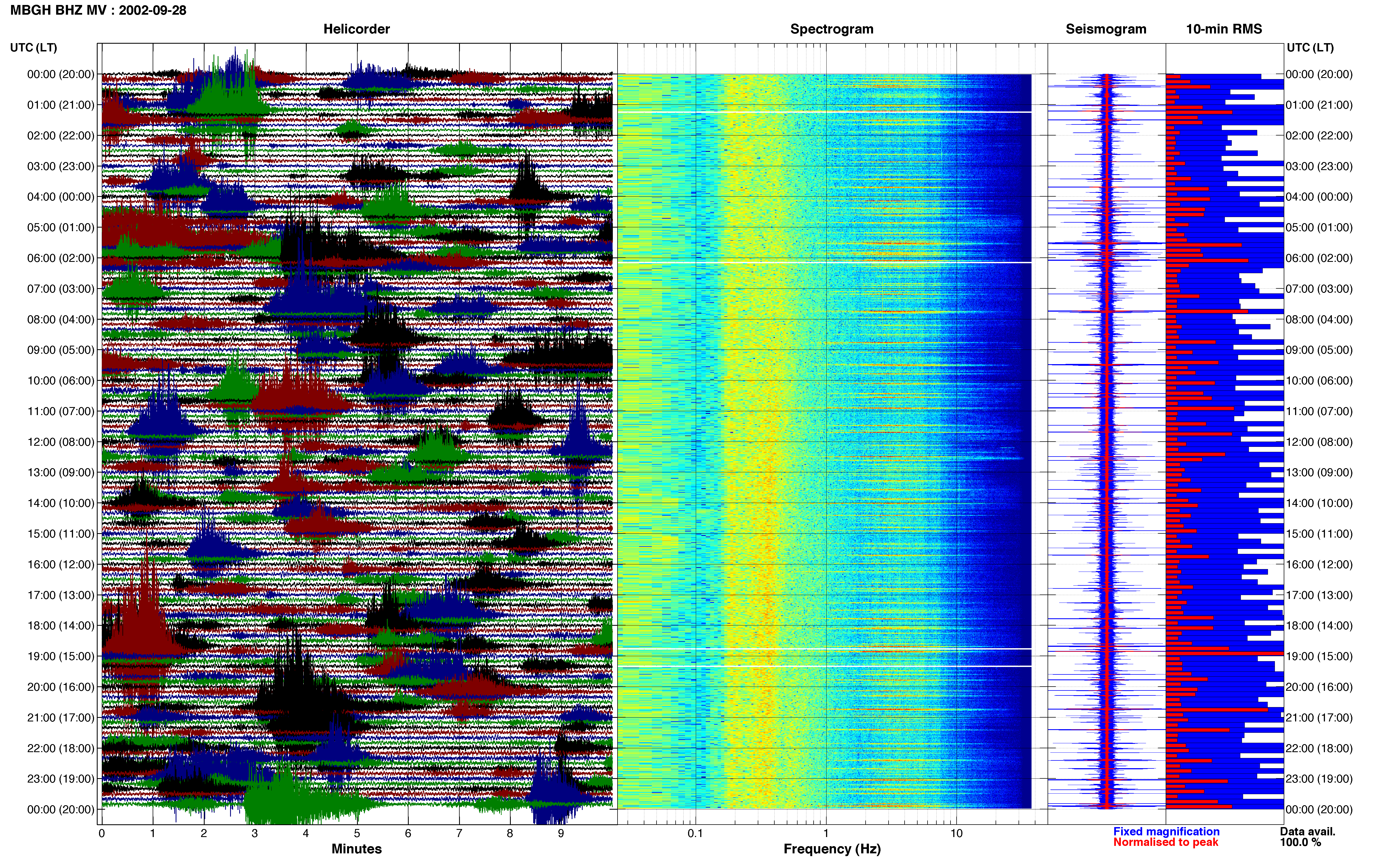Click left axis label '06:00 (02:00)'
The width and height of the screenshot is (1388, 868).
pos(61,258)
